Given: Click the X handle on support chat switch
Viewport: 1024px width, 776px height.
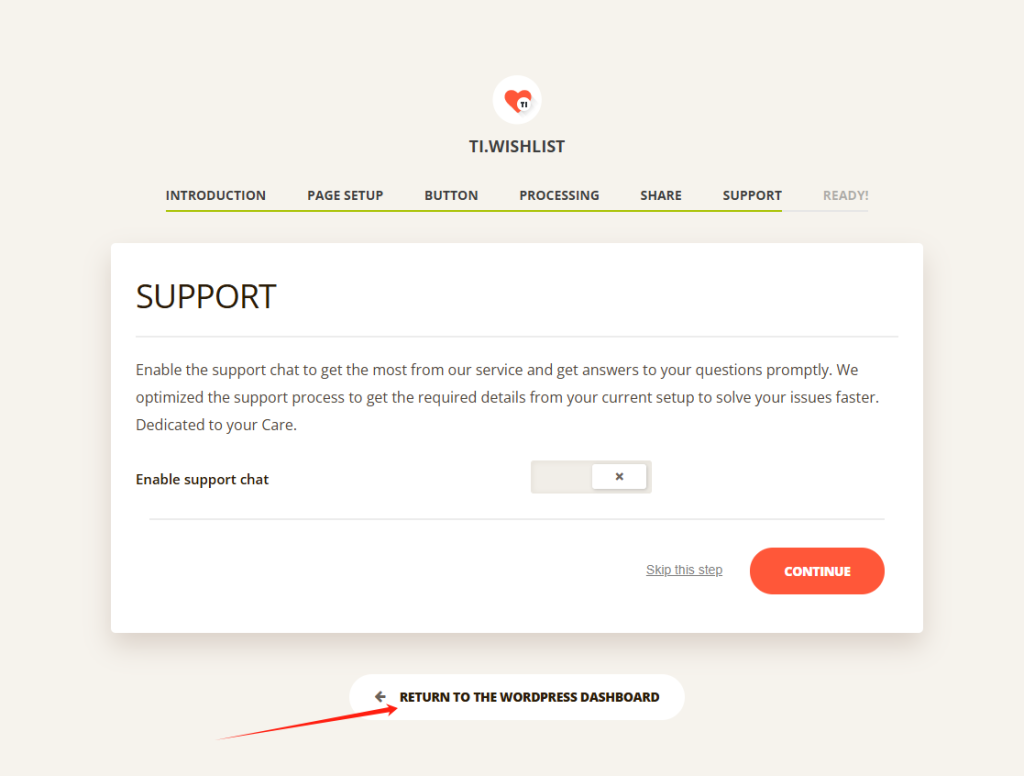Looking at the screenshot, I should pos(619,477).
